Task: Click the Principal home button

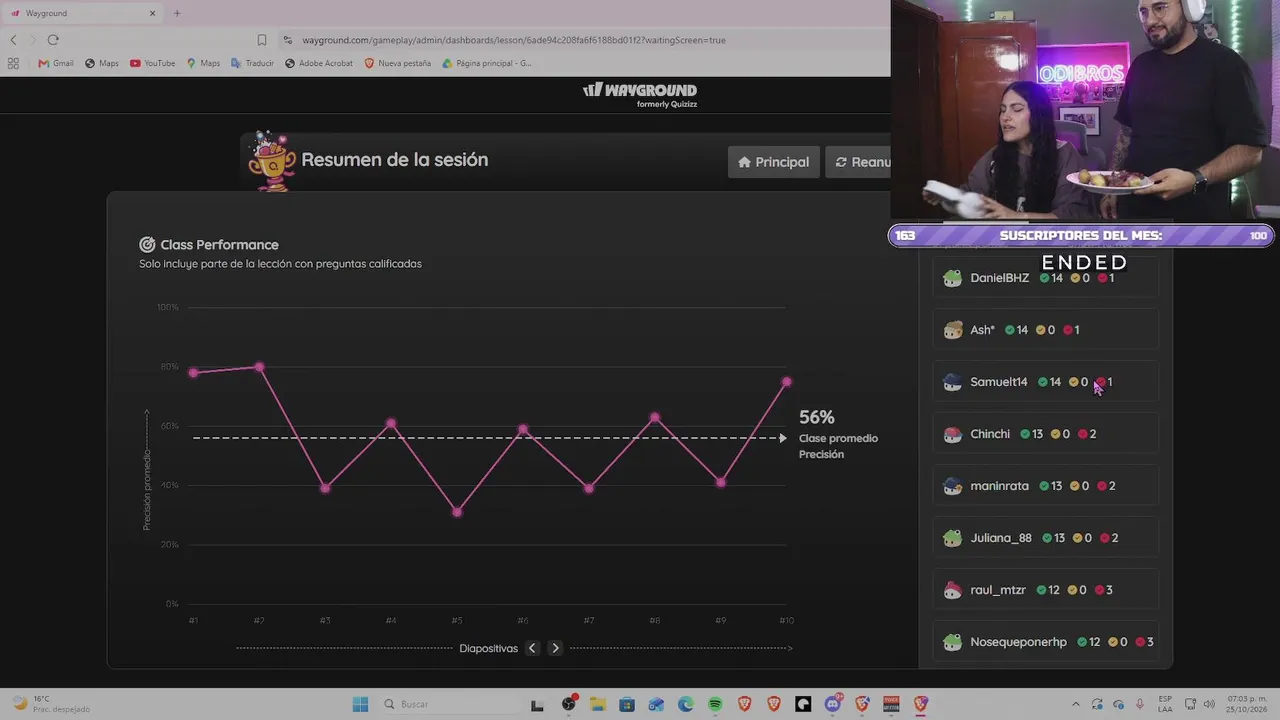Action: 773,162
